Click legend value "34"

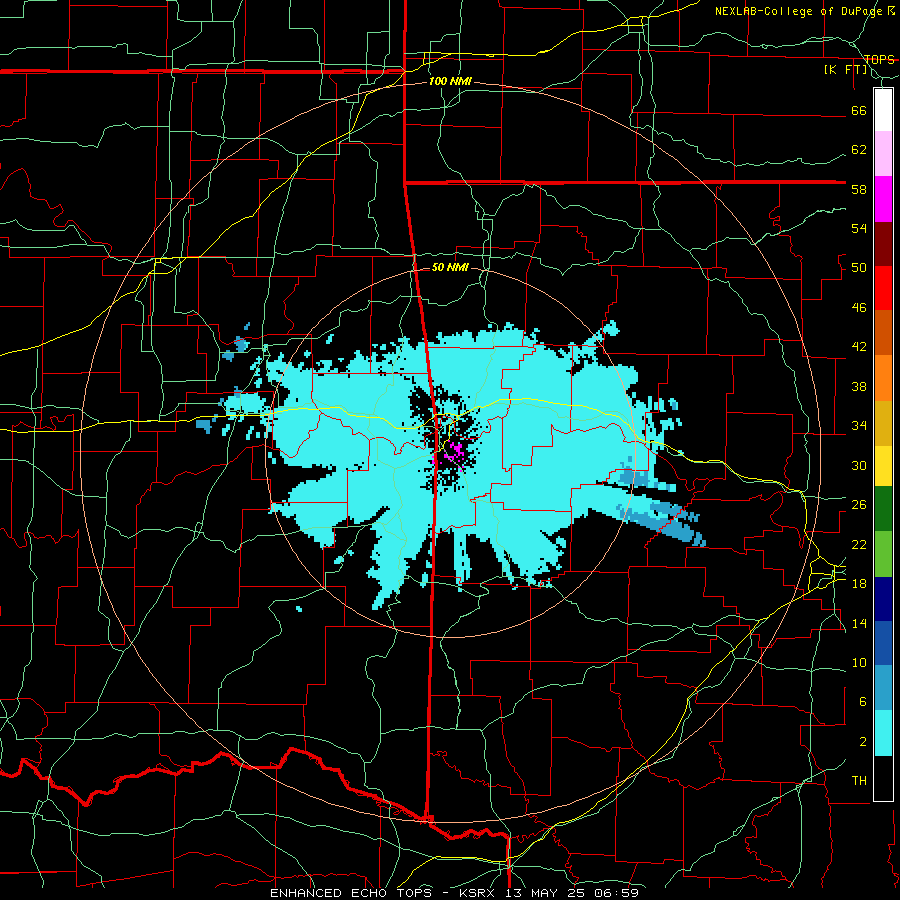[x=859, y=425]
